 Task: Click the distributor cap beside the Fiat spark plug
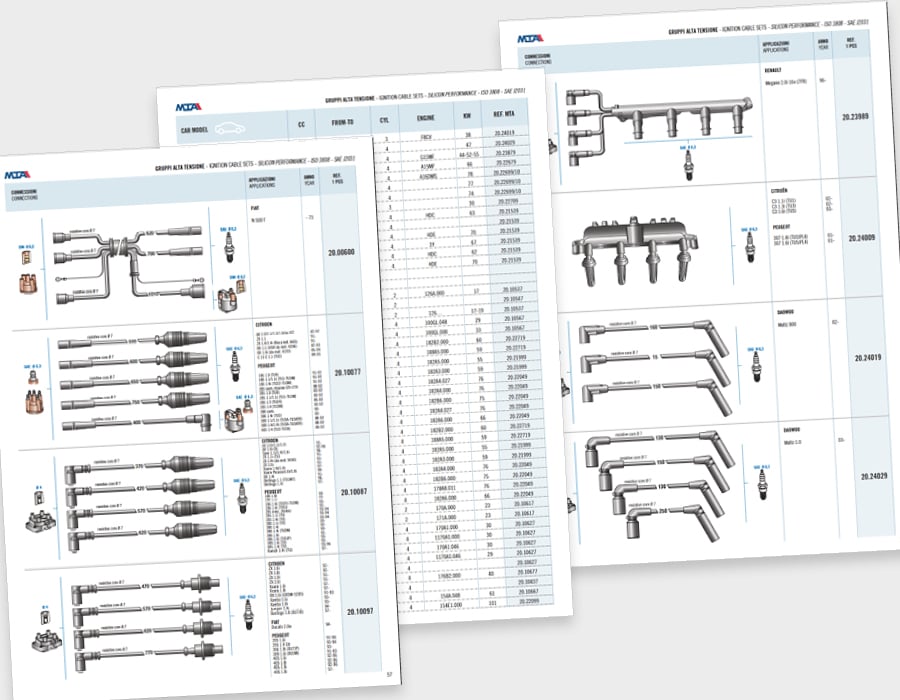[x=227, y=301]
